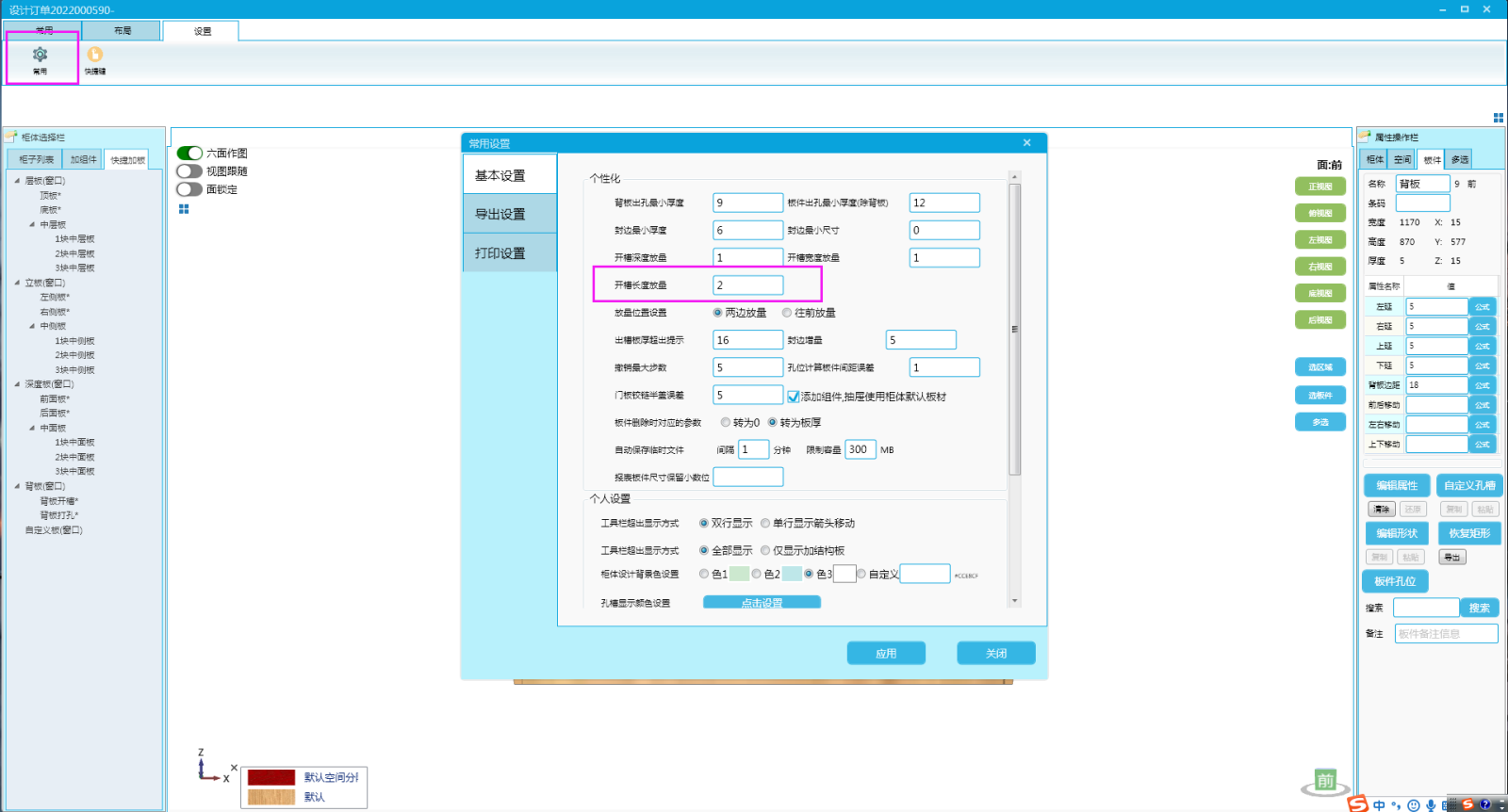Switch to 布局 ribbon tab
The height and width of the screenshot is (812, 1508).
123,31
